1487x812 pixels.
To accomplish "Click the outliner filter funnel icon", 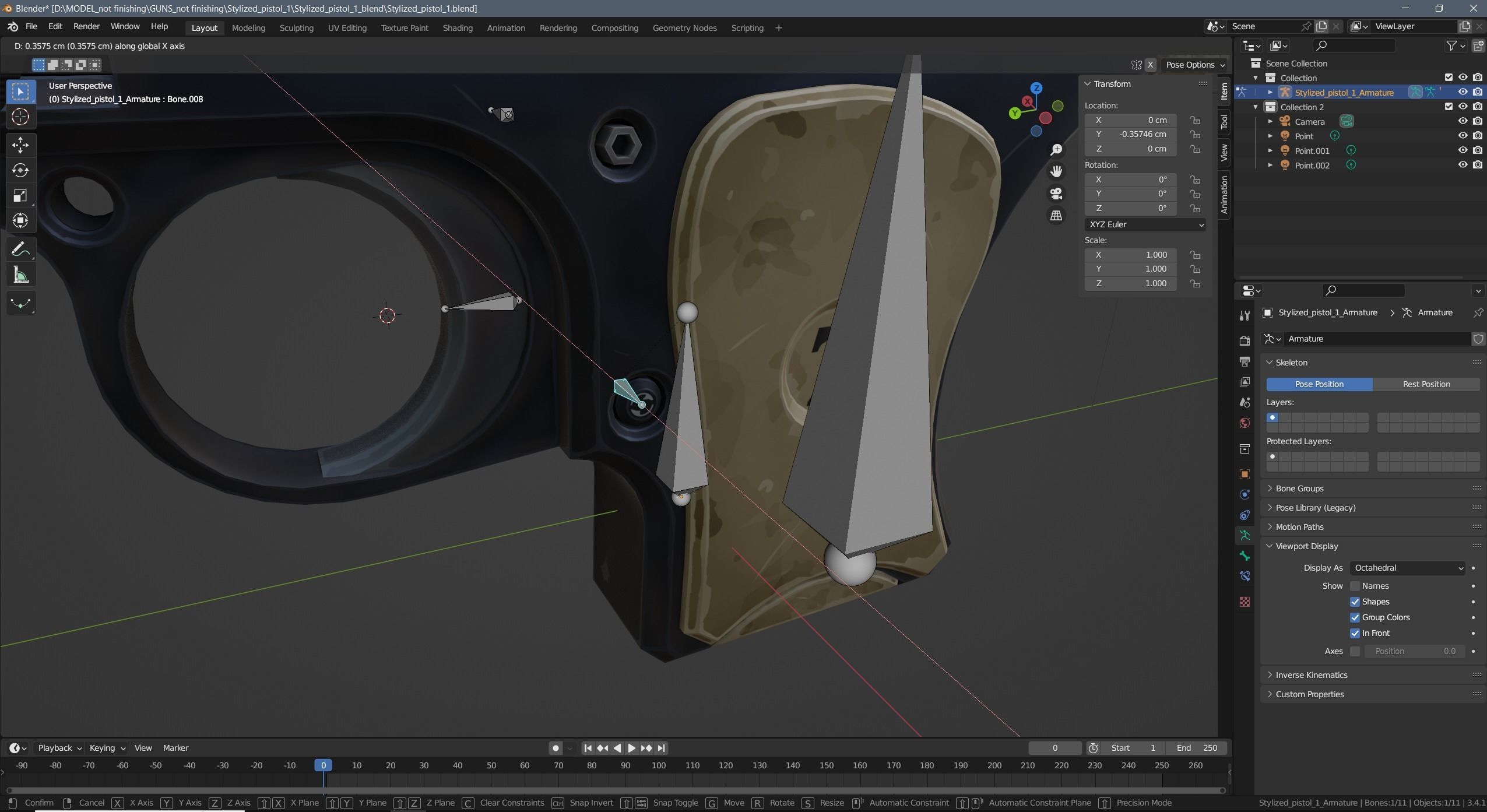I will (1451, 45).
